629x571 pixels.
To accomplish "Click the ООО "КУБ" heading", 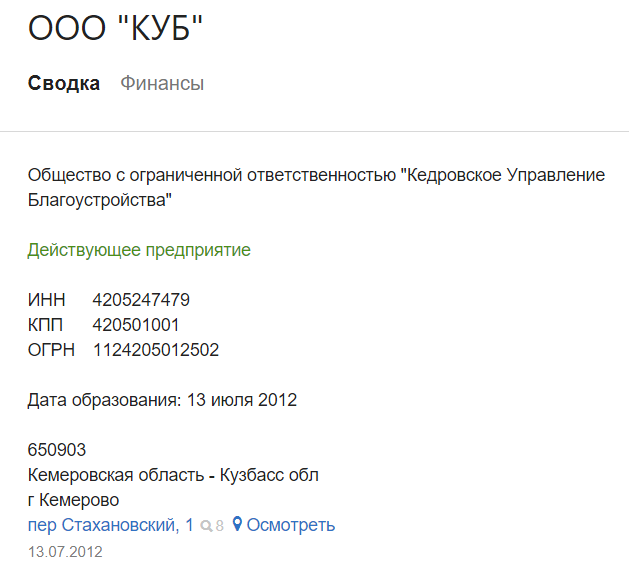I will [115, 28].
